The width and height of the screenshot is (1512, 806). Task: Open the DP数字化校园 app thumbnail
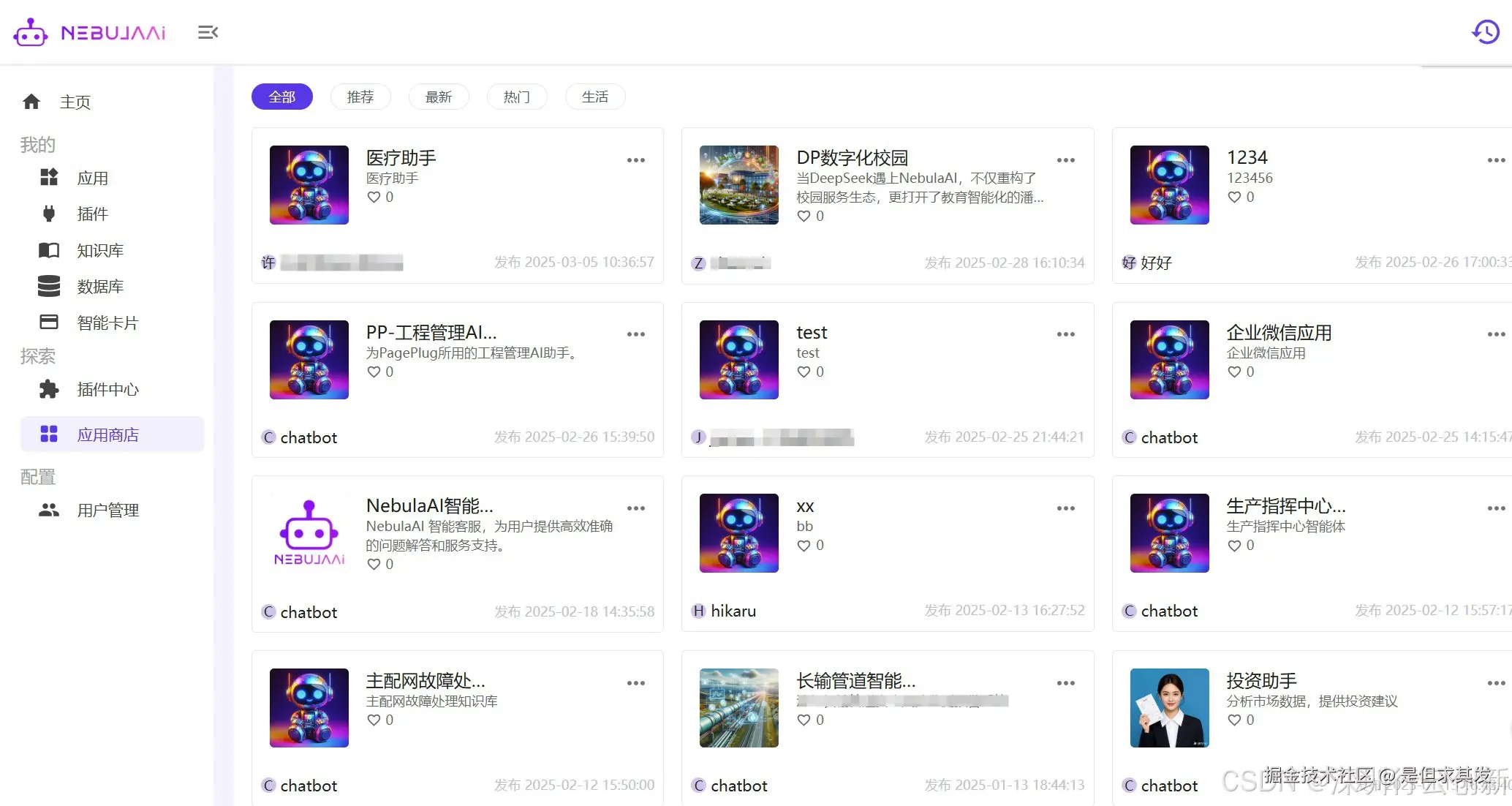(738, 185)
